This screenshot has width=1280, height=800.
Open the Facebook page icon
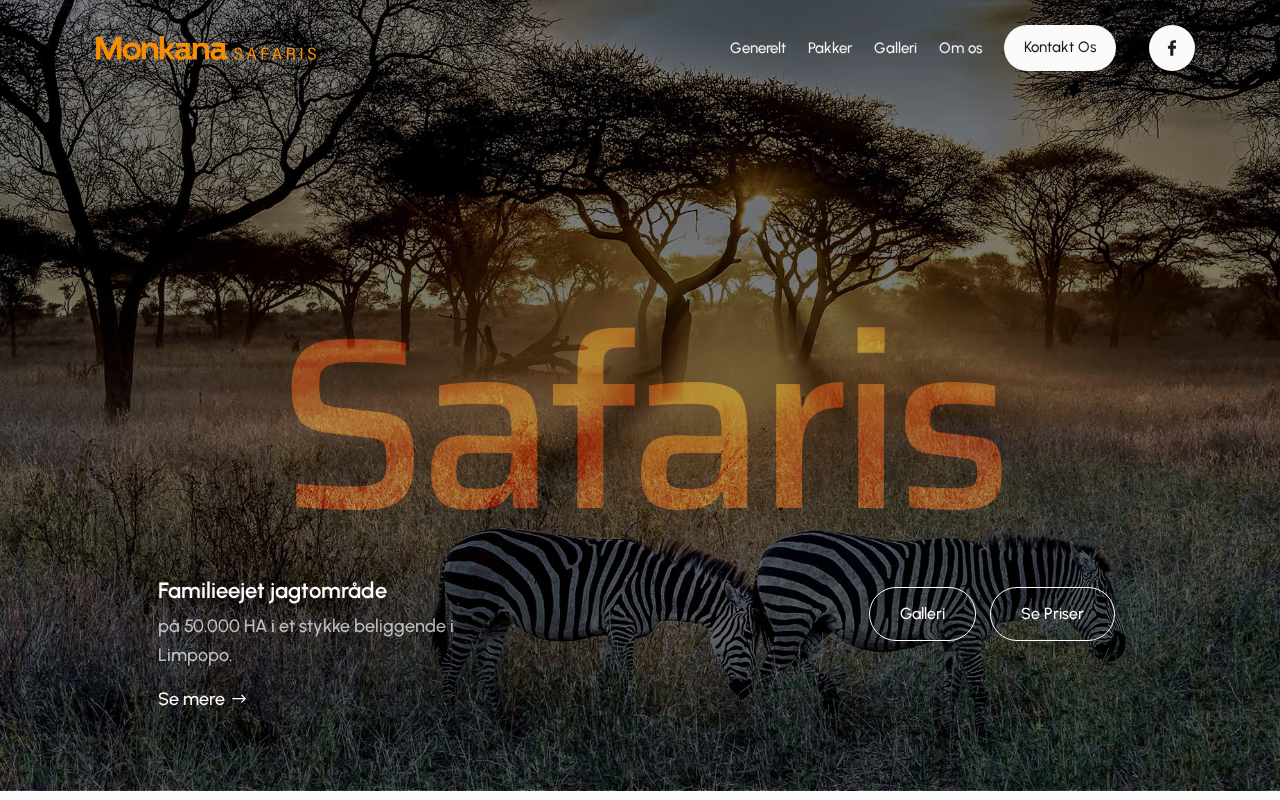coord(1172,48)
